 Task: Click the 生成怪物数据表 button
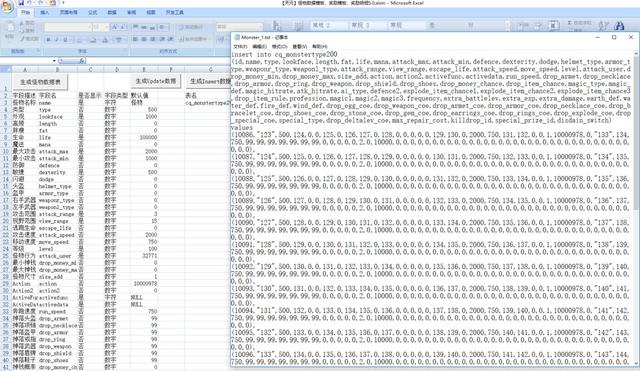40,82
